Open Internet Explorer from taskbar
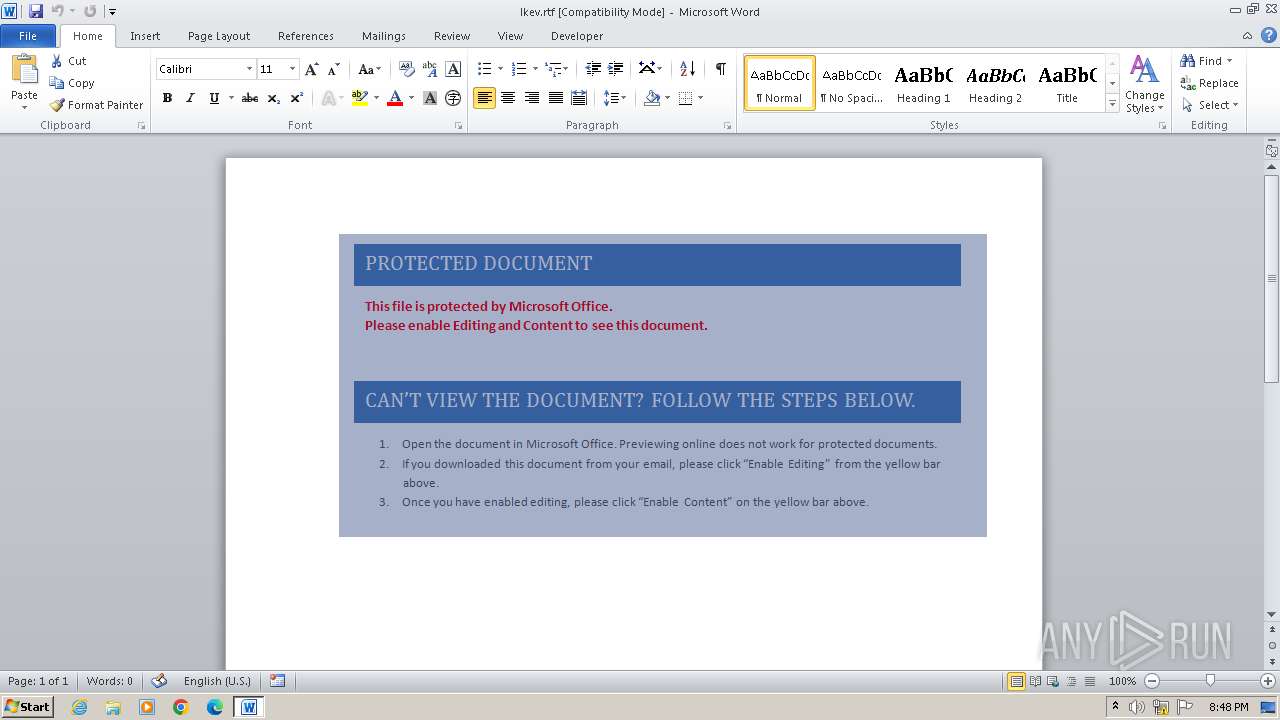Image resolution: width=1280 pixels, height=720 pixels. click(79, 707)
